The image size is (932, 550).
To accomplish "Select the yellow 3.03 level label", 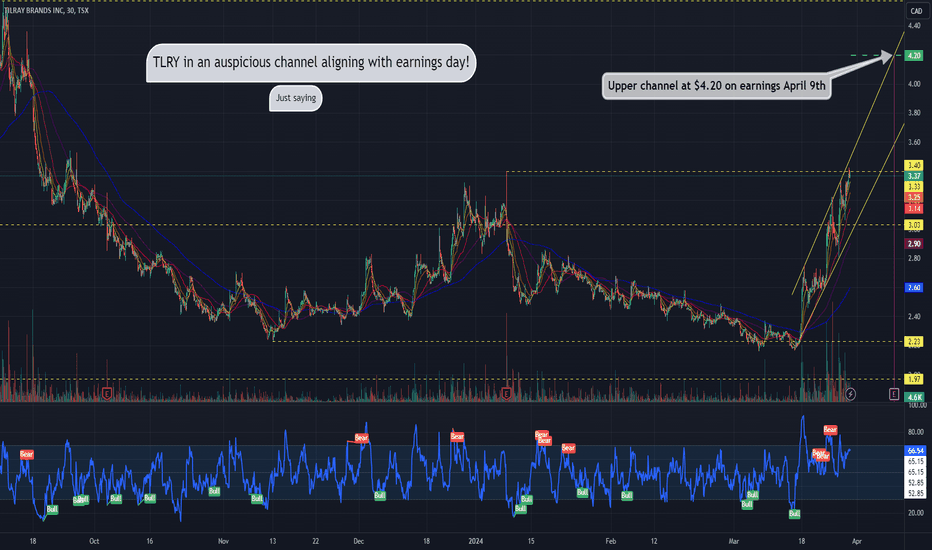I will 914,225.
